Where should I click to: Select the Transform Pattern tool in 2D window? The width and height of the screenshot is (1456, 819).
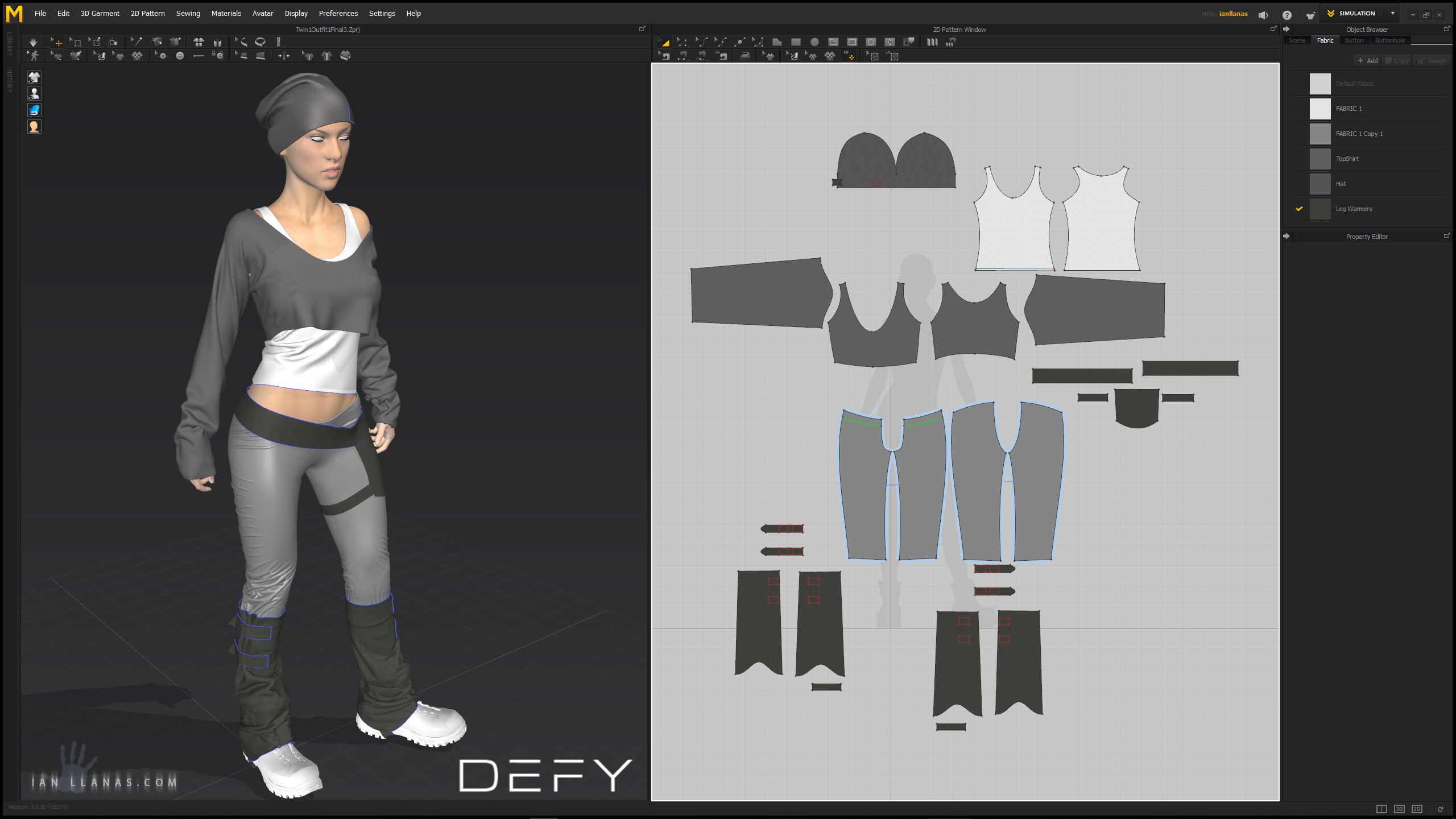pos(664,42)
